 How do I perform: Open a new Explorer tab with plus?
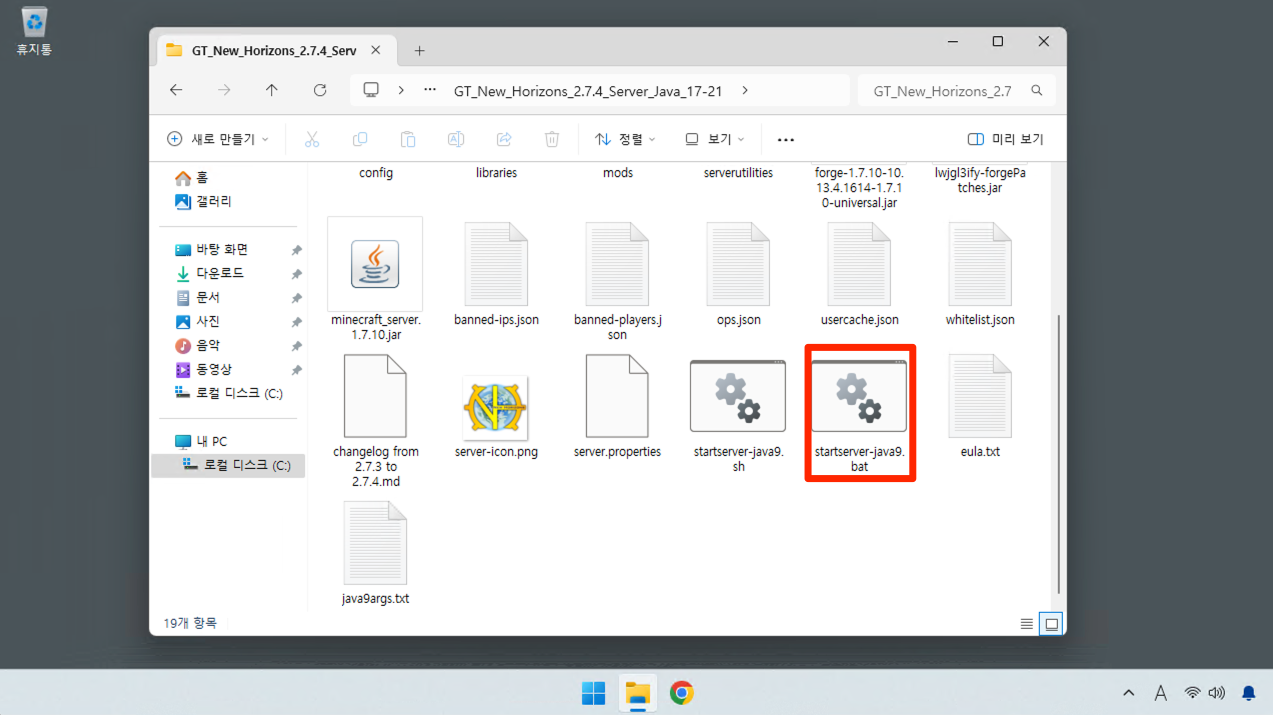point(420,50)
